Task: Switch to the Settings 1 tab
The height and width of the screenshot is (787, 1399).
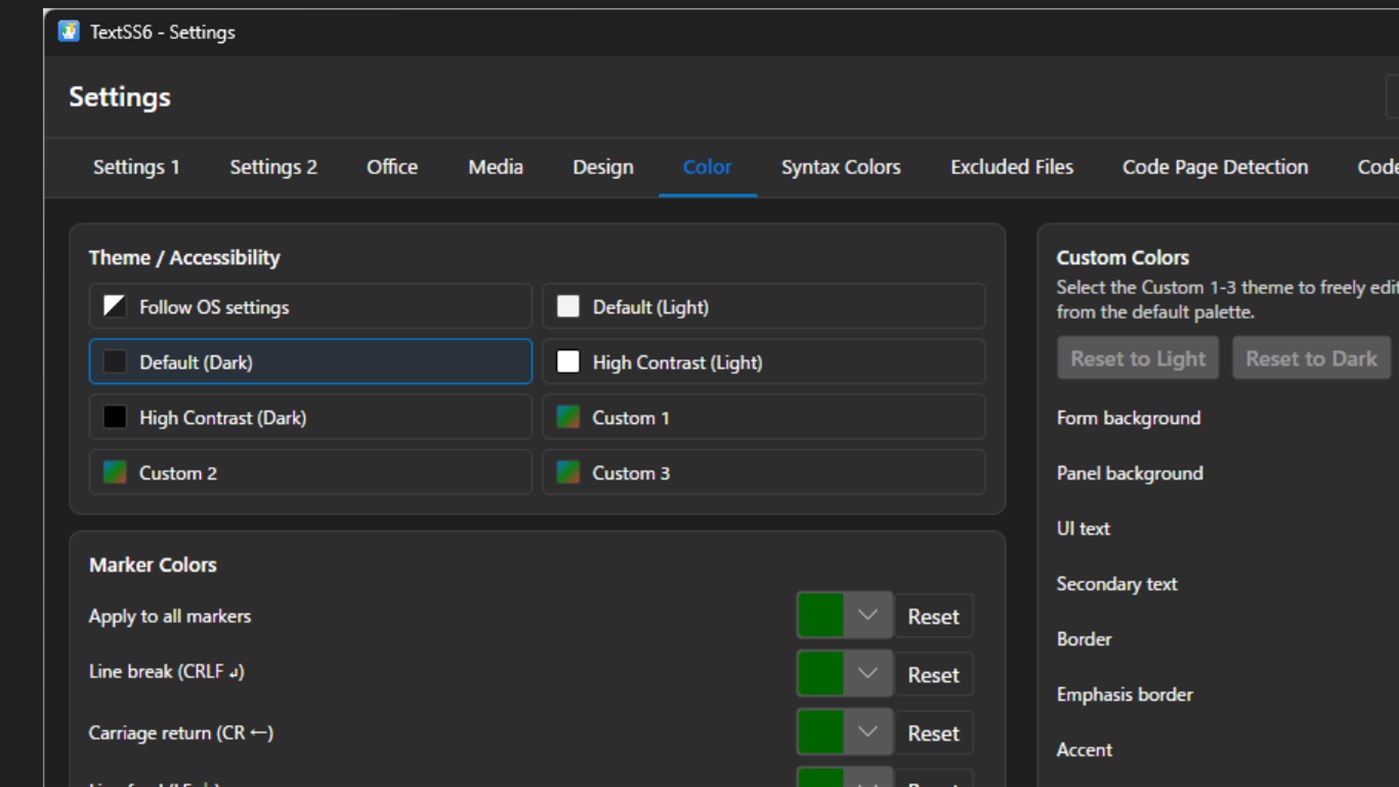Action: (137, 167)
